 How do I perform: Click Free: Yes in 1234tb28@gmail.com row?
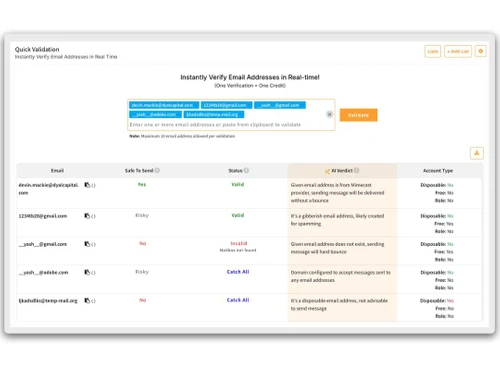444,224
